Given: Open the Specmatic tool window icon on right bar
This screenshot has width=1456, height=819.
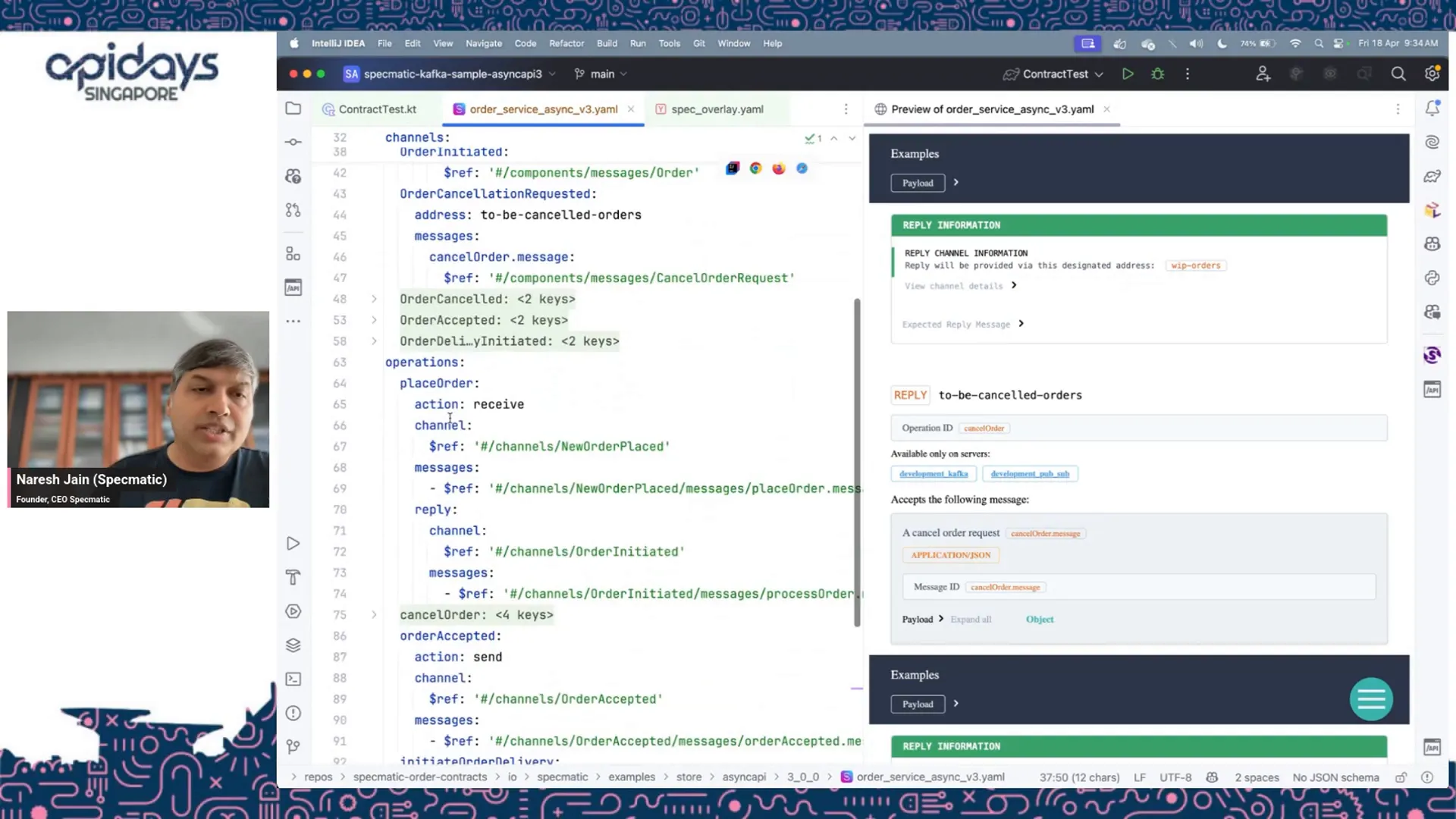Looking at the screenshot, I should click(x=1432, y=354).
